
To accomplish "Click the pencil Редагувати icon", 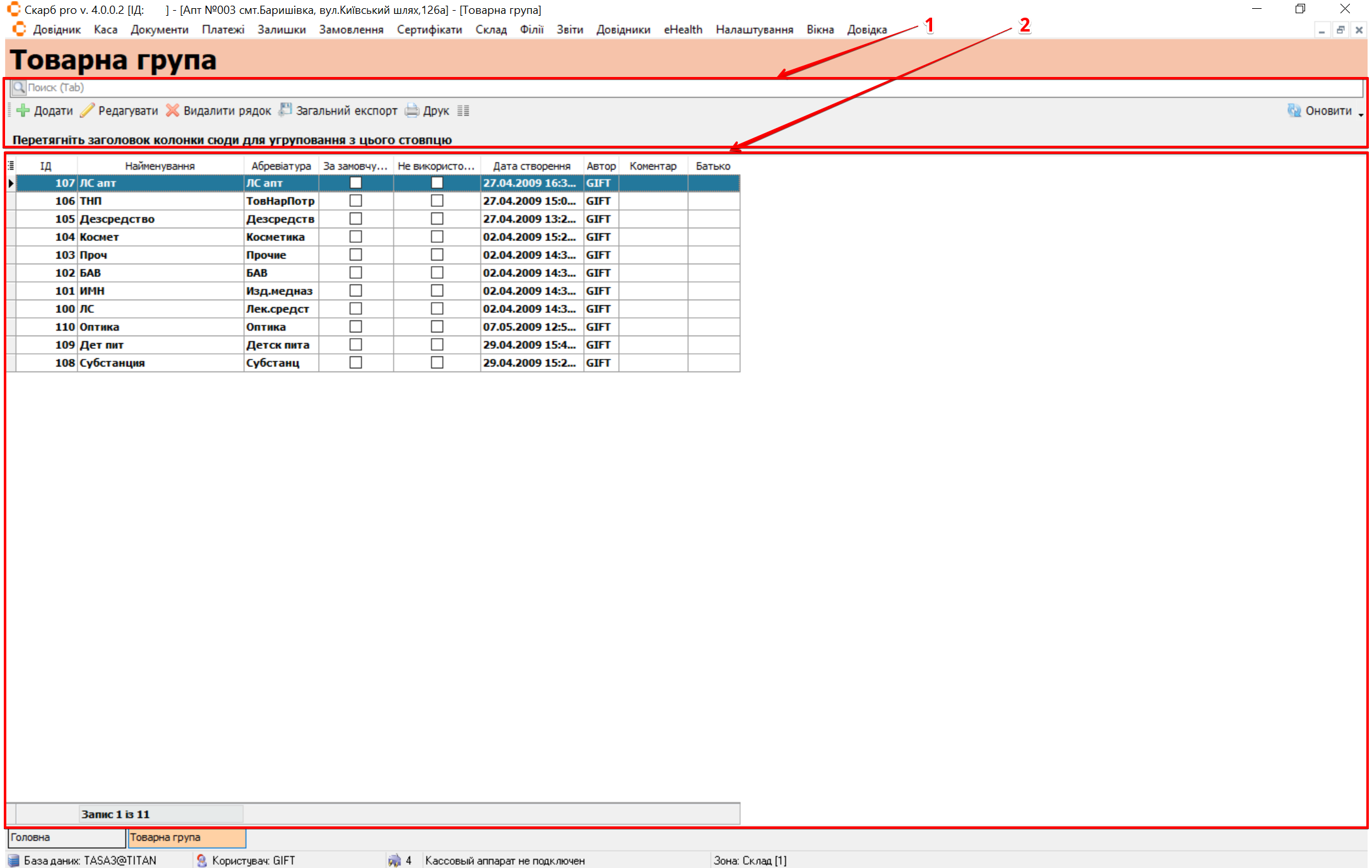I will [88, 110].
